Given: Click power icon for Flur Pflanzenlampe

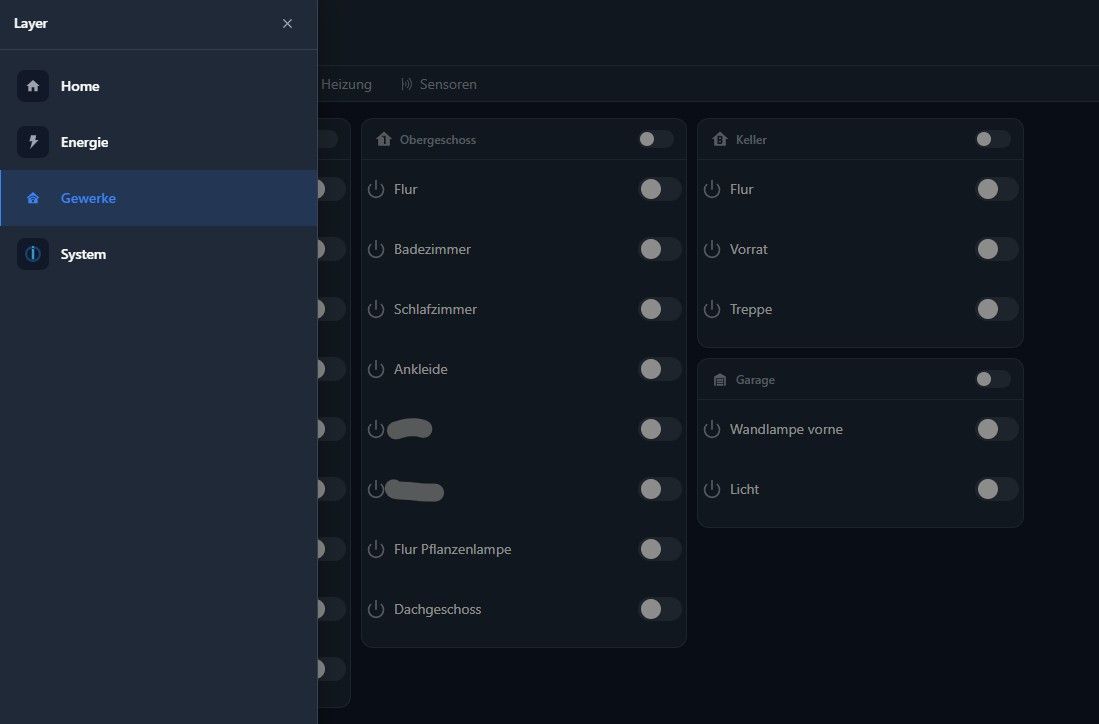Looking at the screenshot, I should click(376, 549).
